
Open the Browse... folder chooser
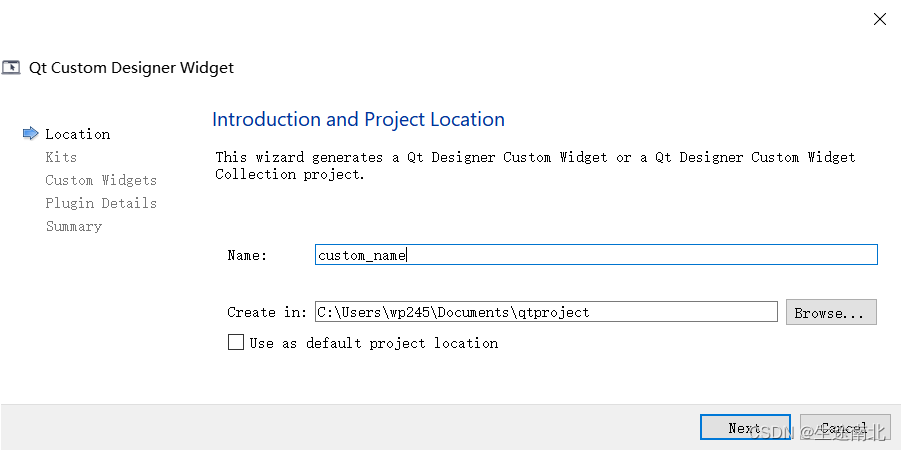point(831,312)
